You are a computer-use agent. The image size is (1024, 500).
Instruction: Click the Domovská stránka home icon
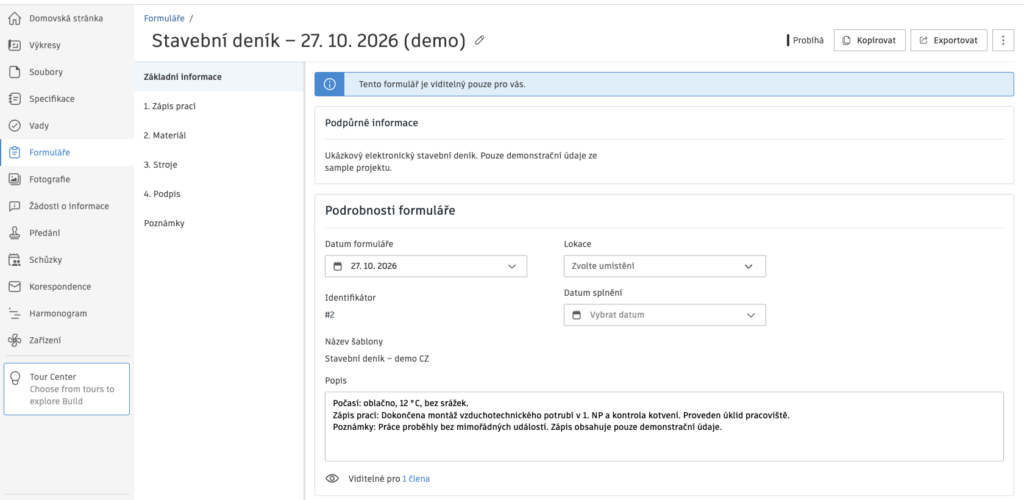coord(14,18)
